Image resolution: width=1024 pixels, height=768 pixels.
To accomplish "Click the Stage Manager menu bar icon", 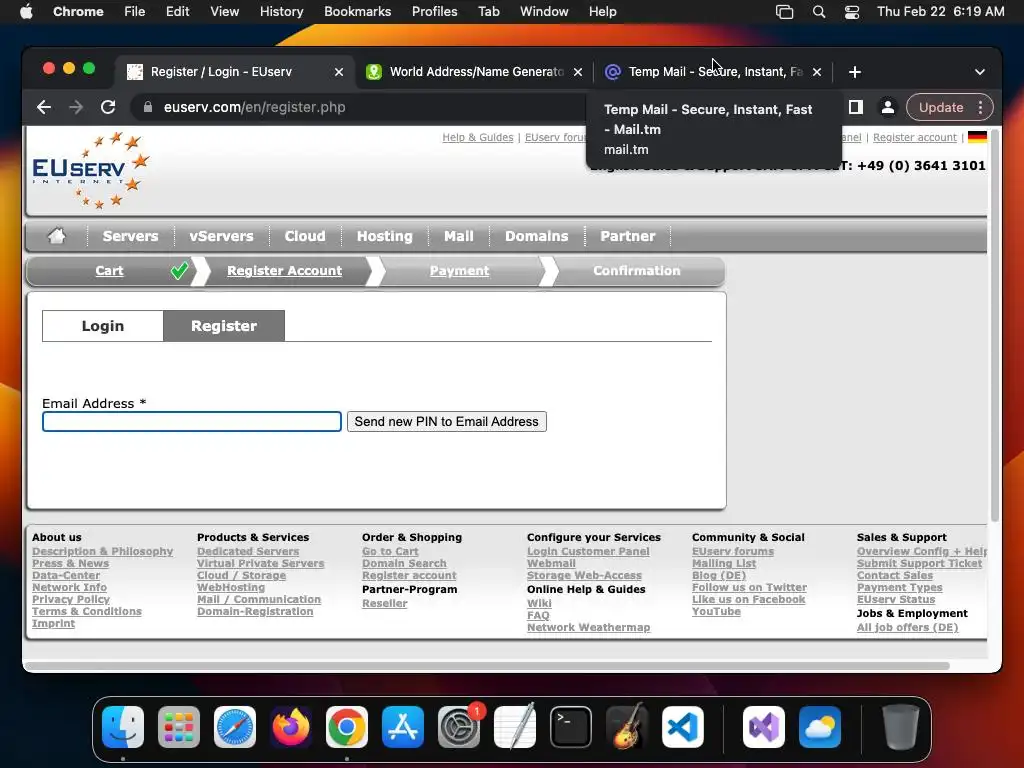I will pyautogui.click(x=784, y=12).
